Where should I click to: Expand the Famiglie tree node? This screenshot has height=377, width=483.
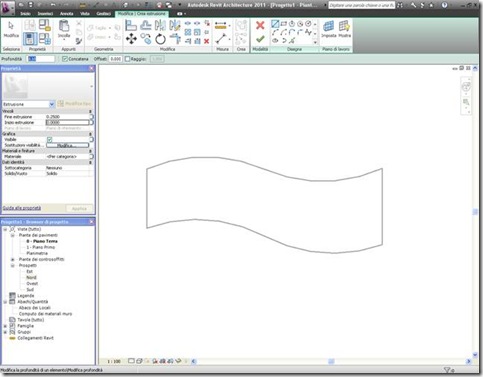(x=5, y=326)
